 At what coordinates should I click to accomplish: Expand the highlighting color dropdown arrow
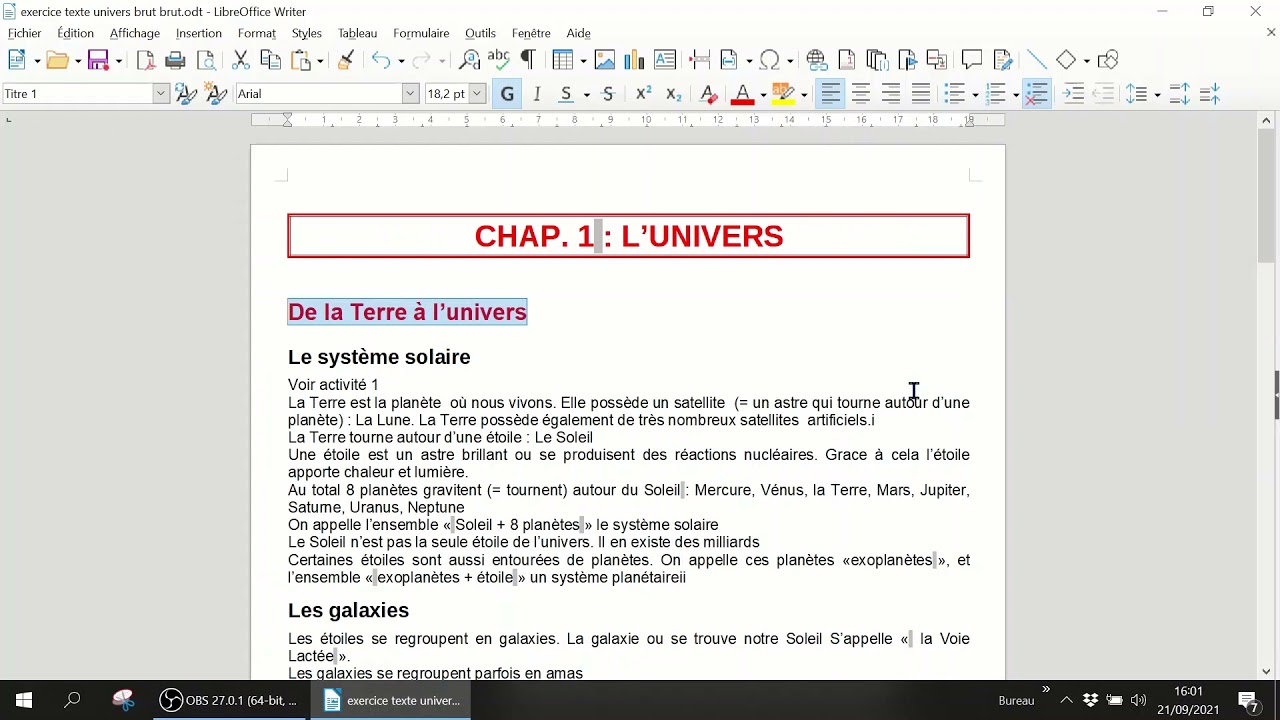pos(803,95)
